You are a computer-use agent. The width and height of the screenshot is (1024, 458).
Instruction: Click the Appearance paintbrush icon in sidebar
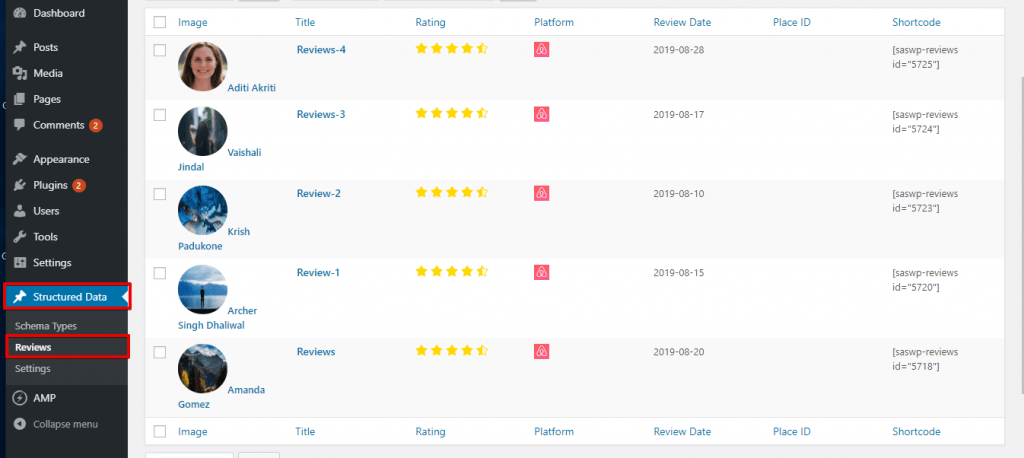click(20, 159)
